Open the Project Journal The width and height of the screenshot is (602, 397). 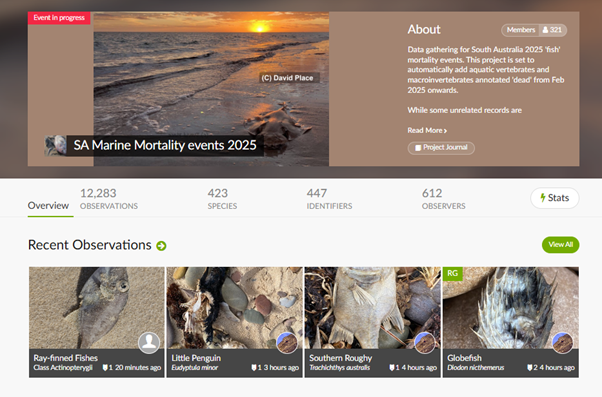click(x=441, y=148)
